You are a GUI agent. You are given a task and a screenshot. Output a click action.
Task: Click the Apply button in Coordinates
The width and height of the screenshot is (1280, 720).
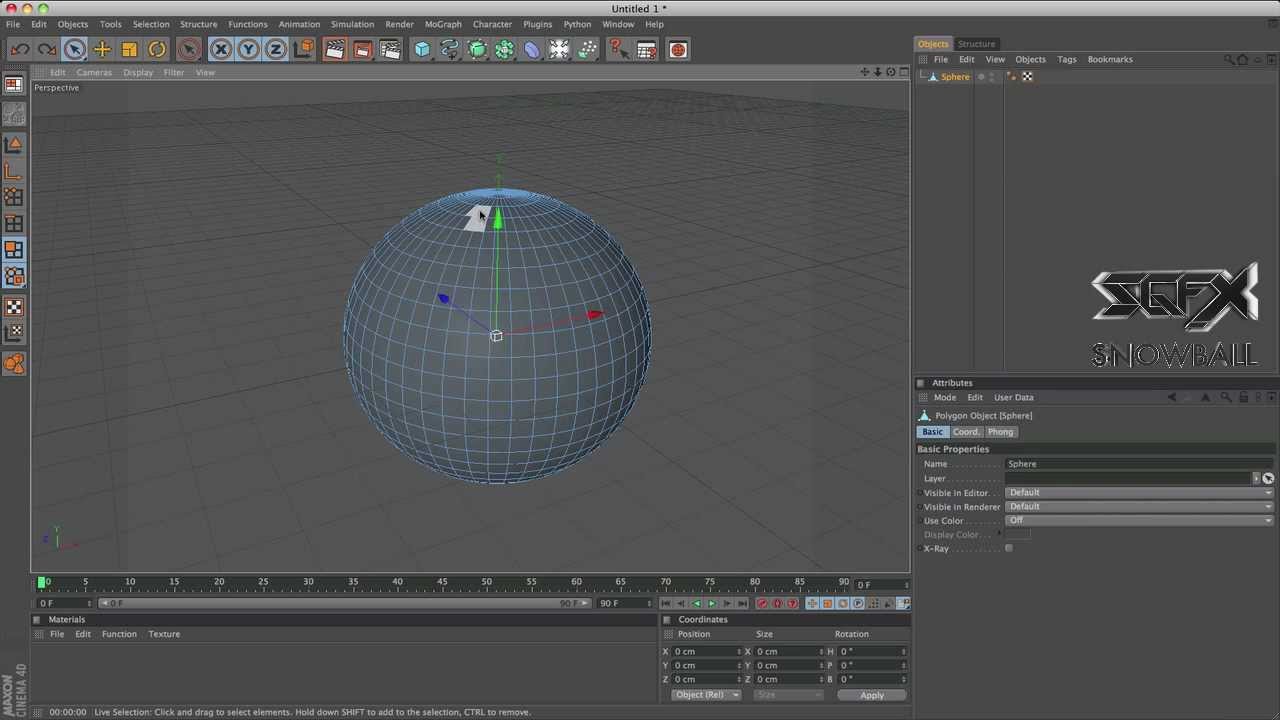tap(872, 695)
